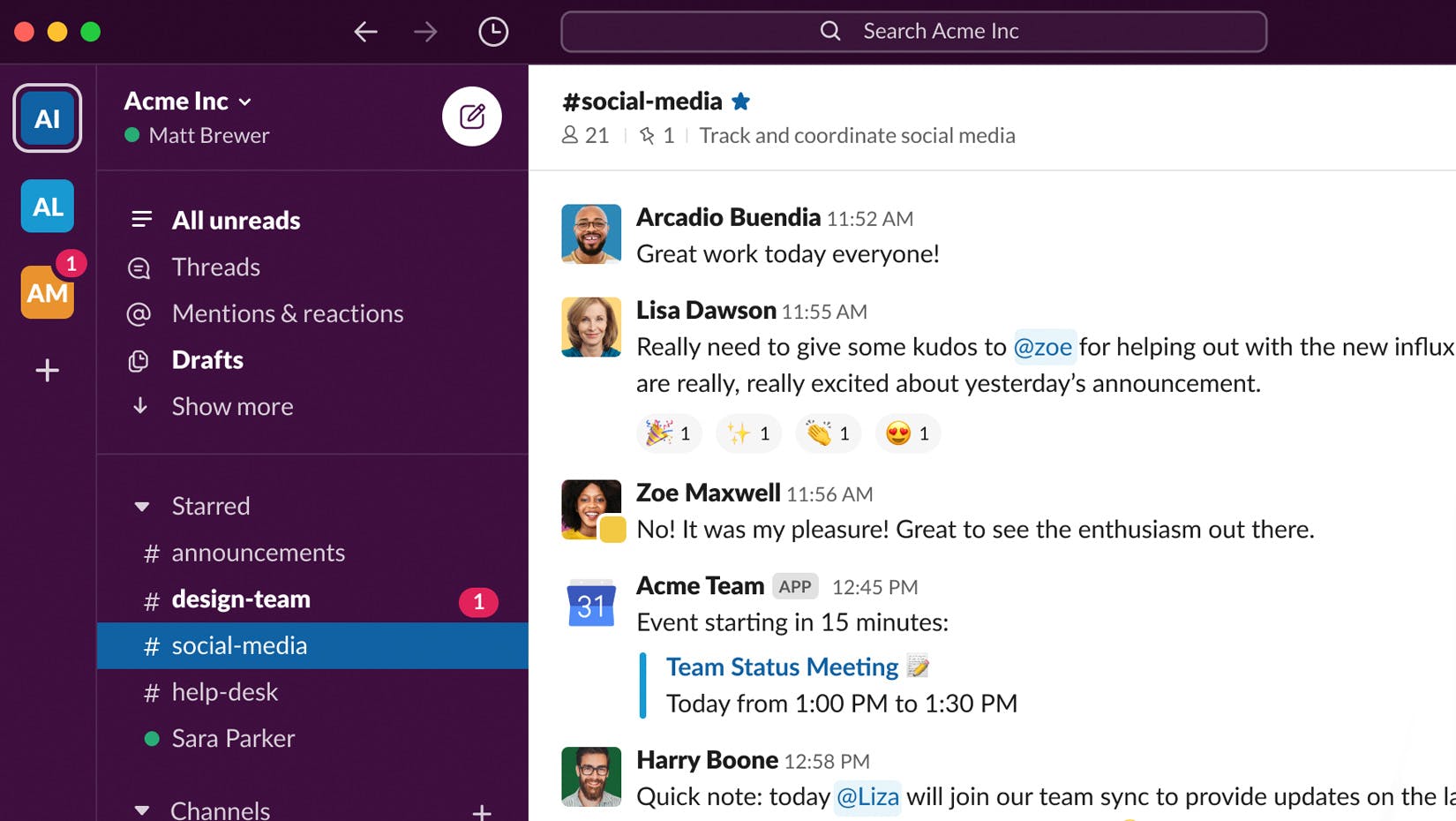Click the Harry Boone name

click(707, 760)
